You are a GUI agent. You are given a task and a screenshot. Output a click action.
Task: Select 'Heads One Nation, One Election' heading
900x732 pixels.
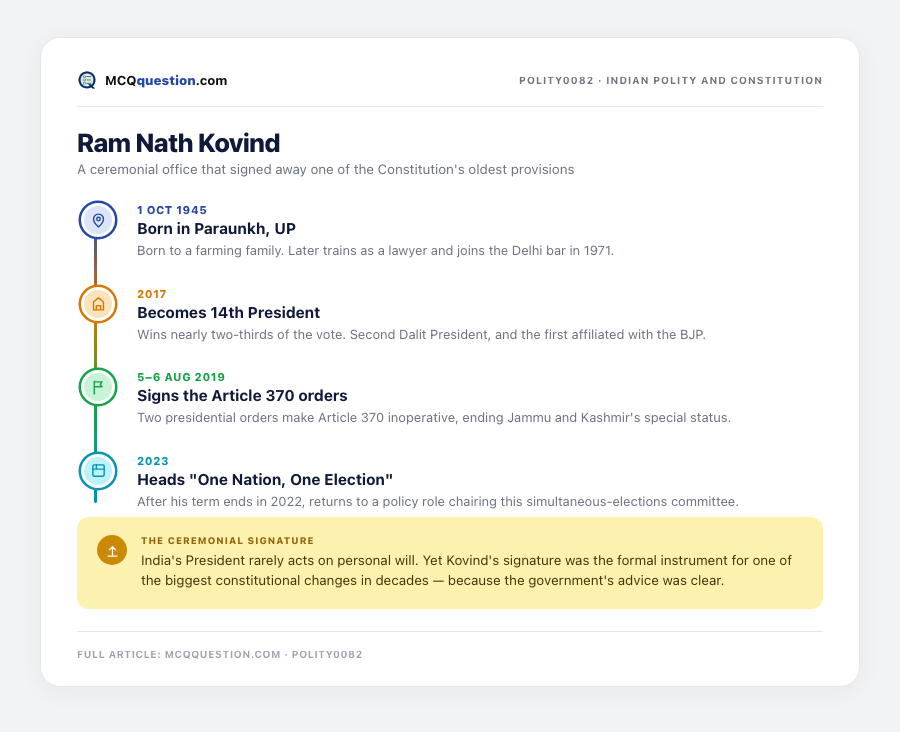265,479
